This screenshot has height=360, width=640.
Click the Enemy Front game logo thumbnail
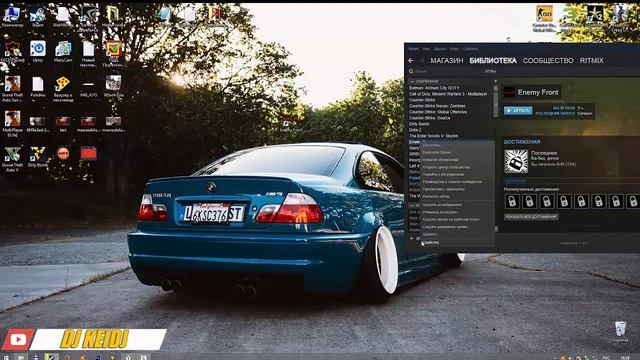coord(509,92)
